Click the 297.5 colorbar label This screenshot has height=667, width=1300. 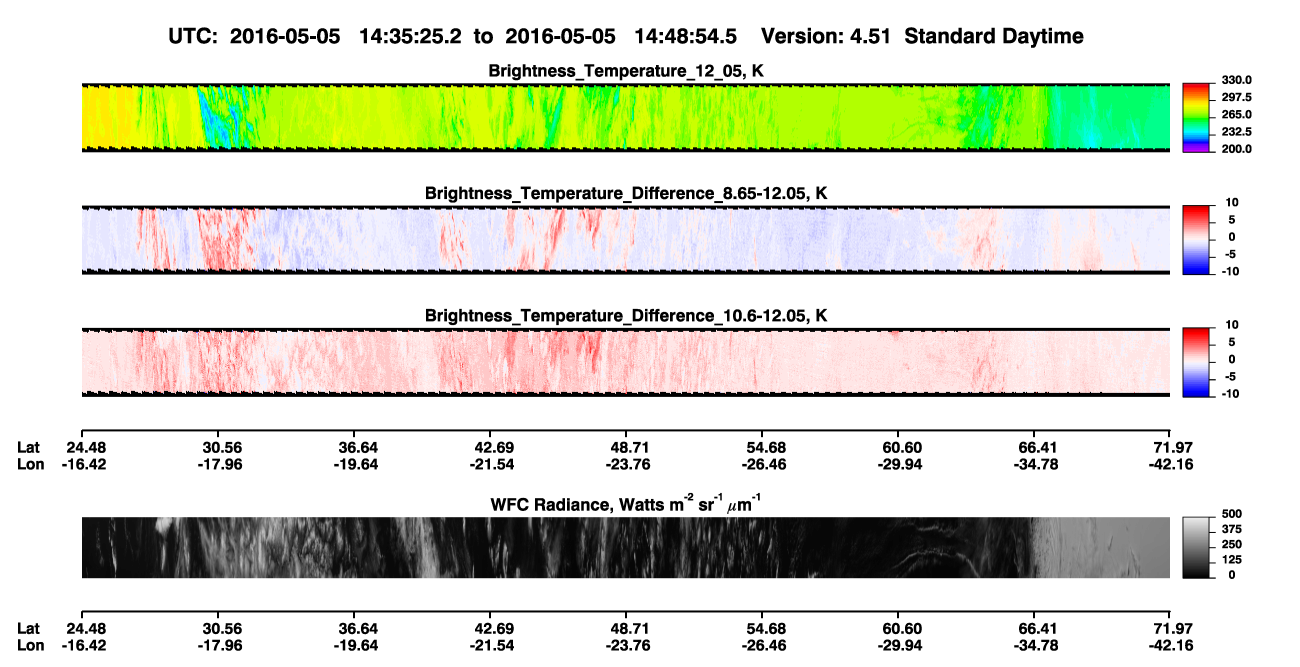1236,97
